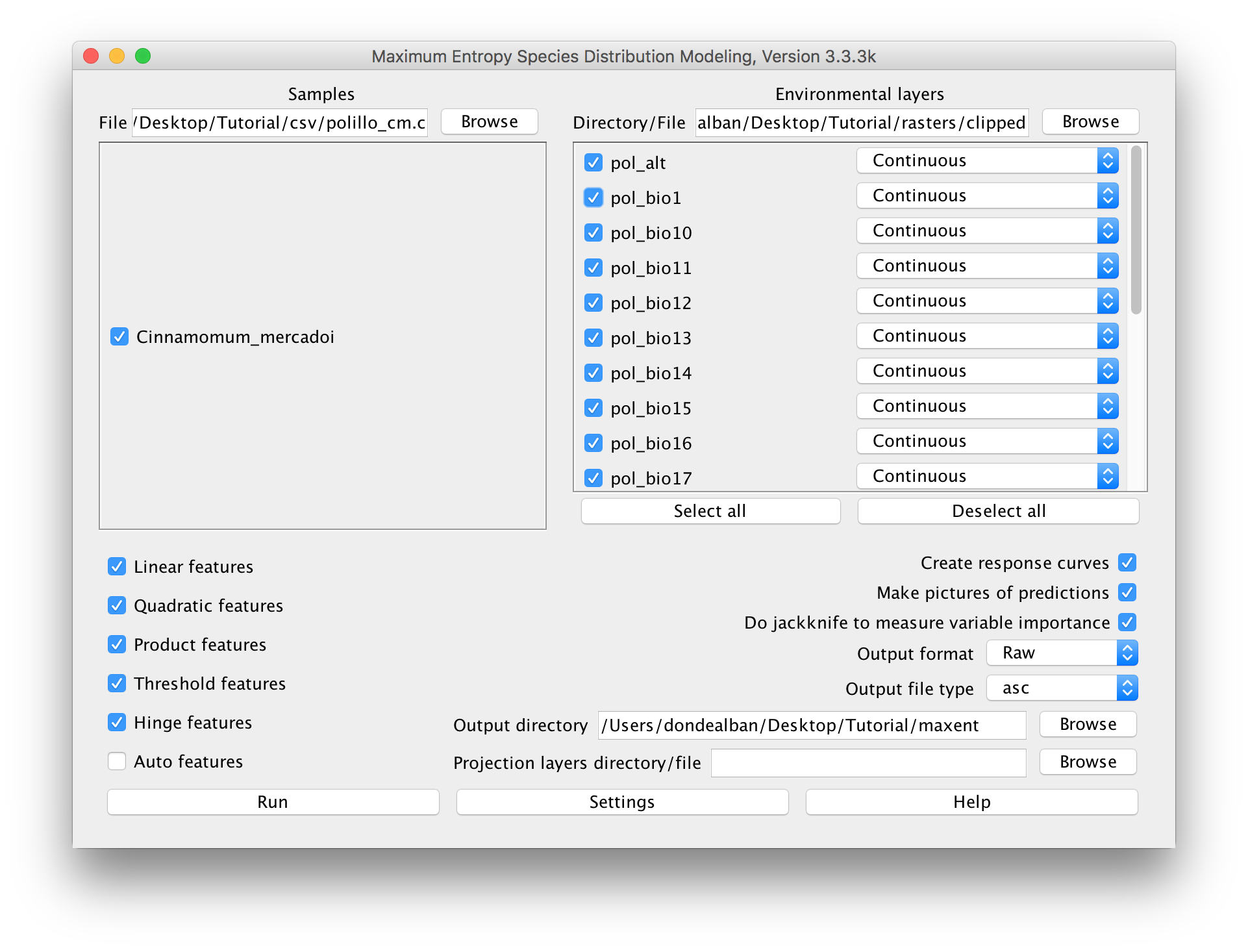This screenshot has width=1248, height=952.
Task: Click the Run button
Action: 273,802
